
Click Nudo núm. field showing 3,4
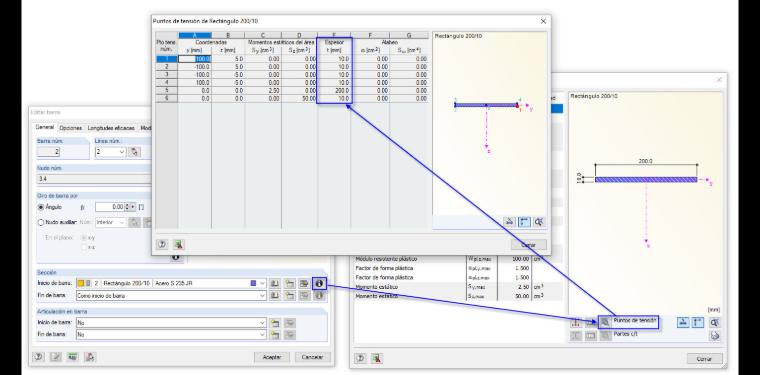pos(95,179)
